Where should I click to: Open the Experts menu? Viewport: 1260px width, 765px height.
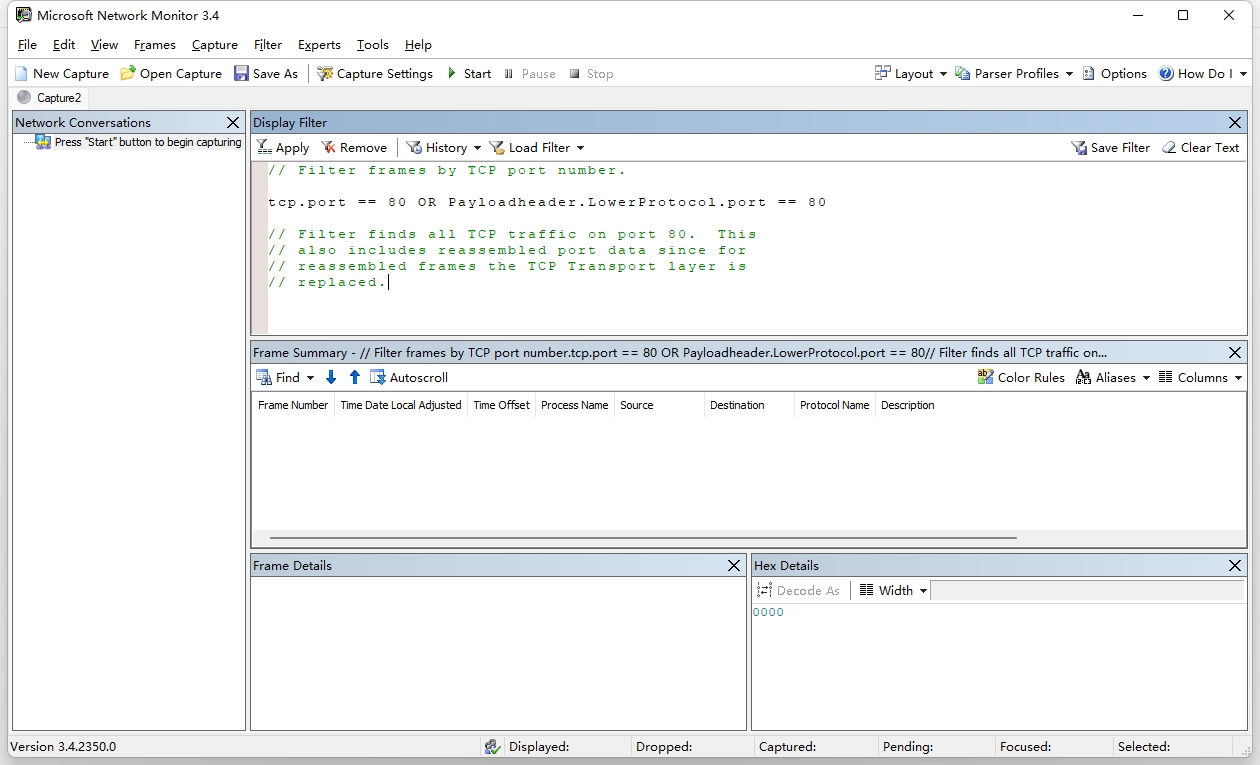click(319, 44)
